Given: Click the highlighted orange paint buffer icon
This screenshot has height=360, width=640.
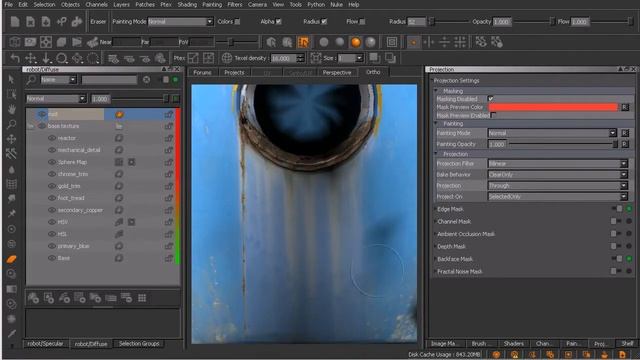Looking at the screenshot, I should (303, 42).
